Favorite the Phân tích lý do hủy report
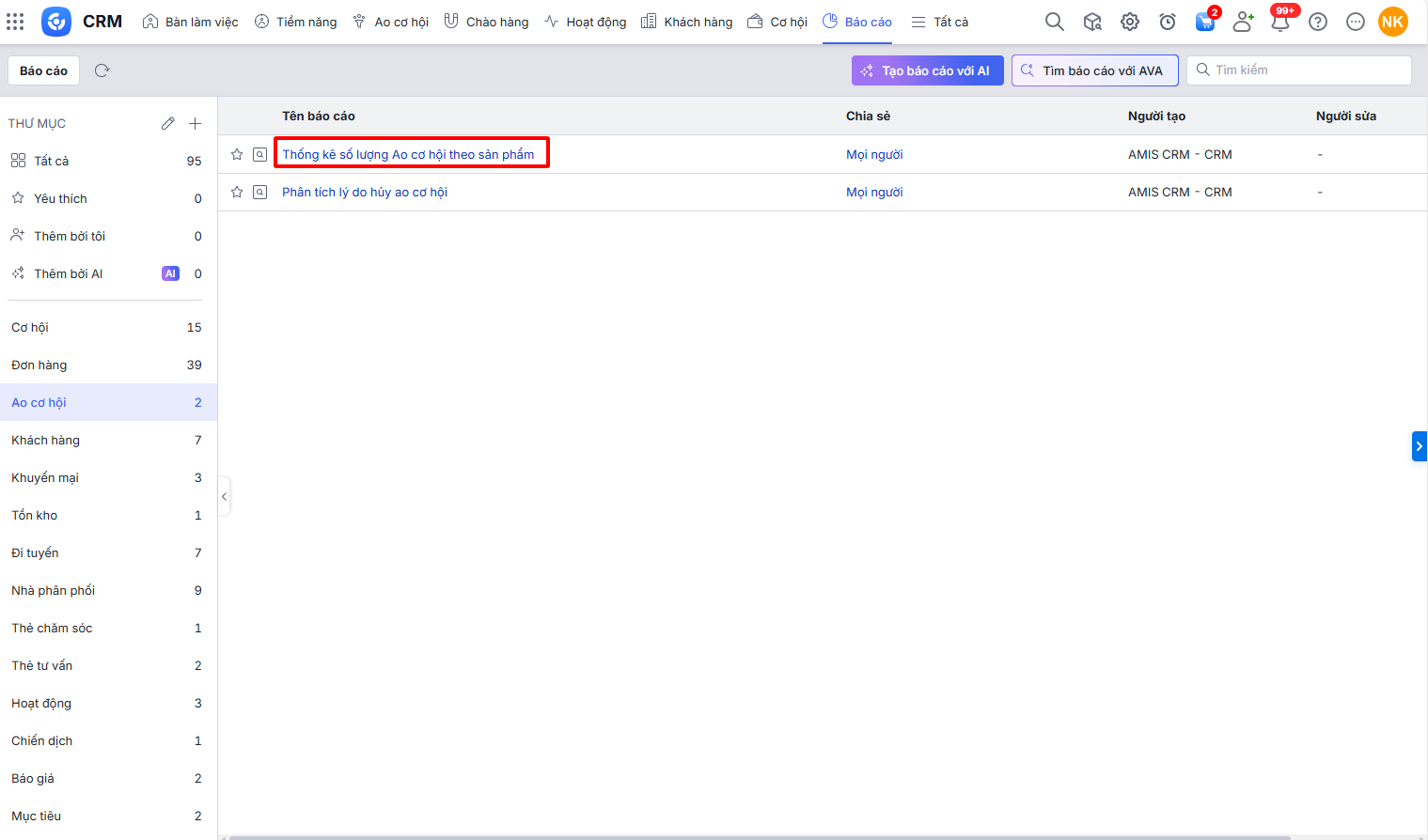The image size is (1428, 840). click(x=237, y=192)
